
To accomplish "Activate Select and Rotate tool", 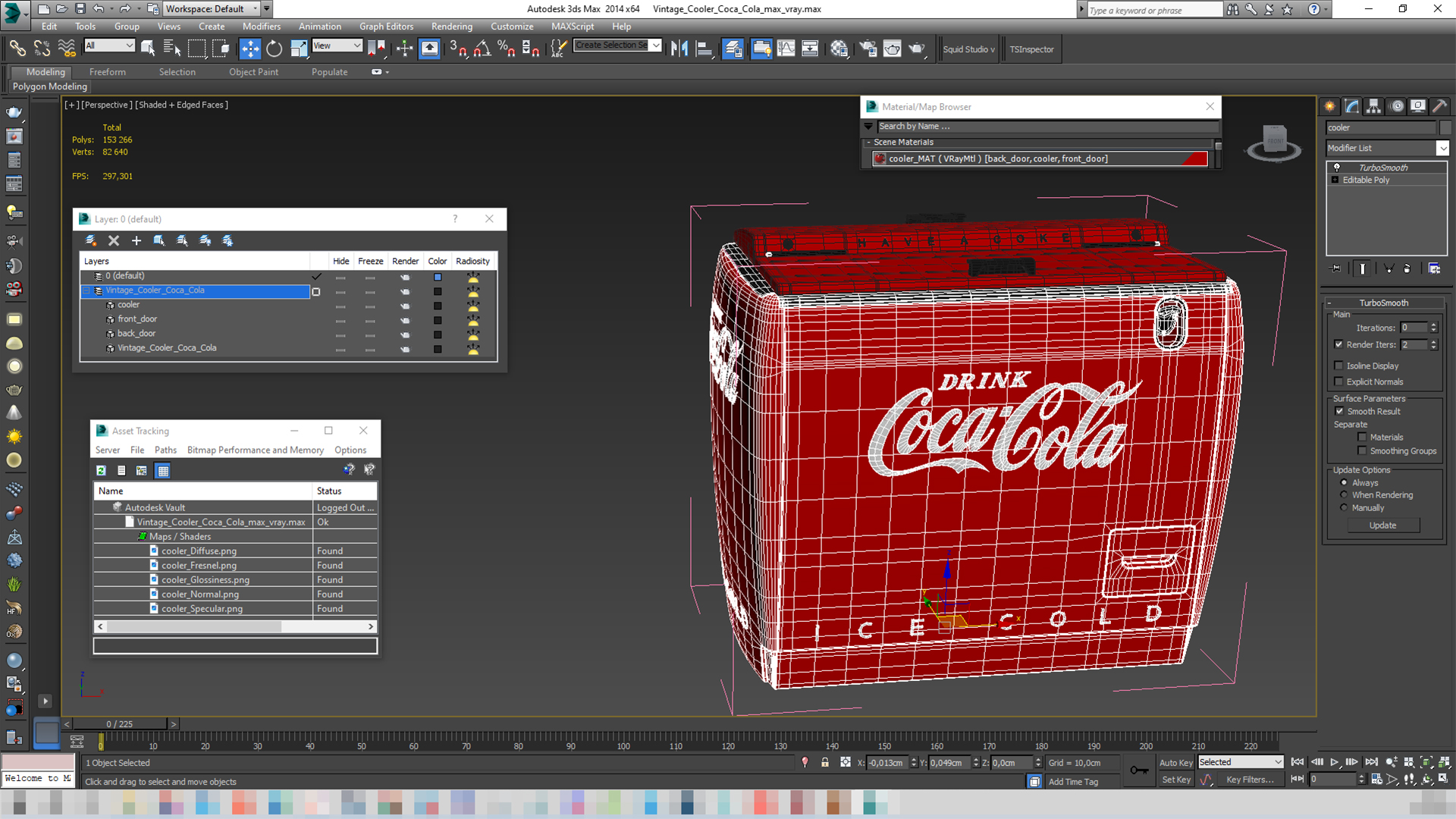I will click(x=274, y=49).
